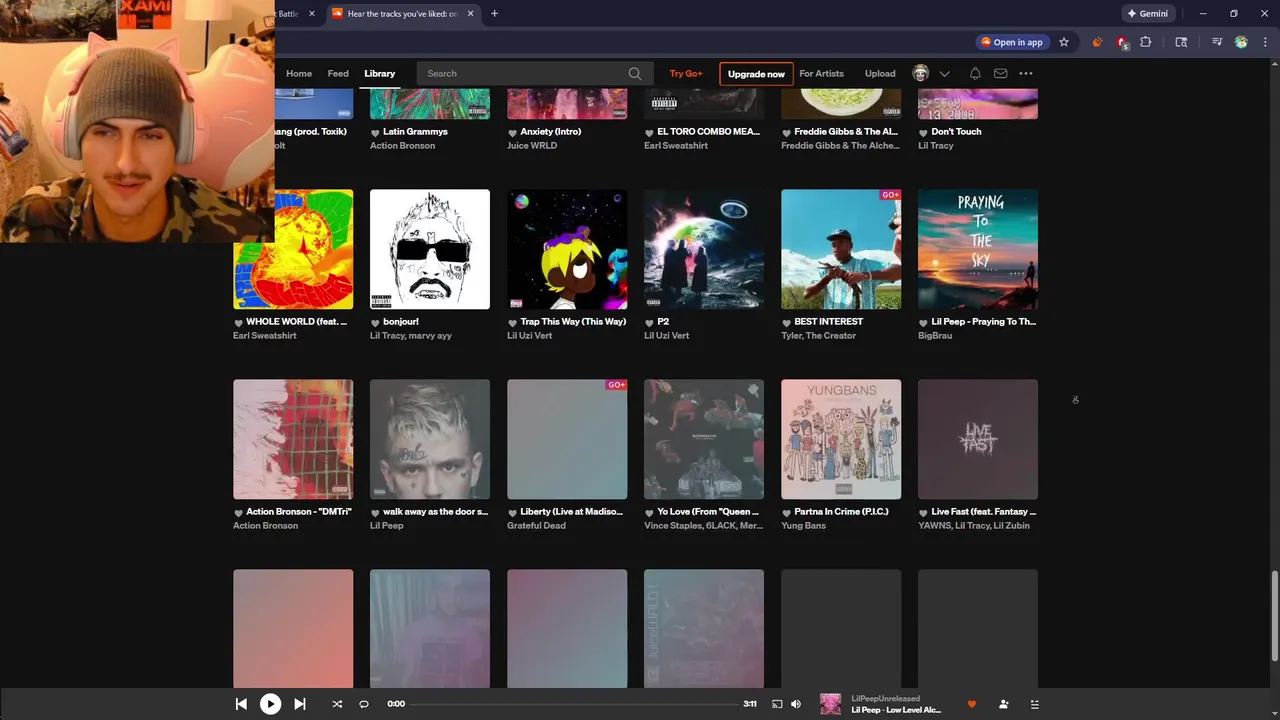Unlike the Trap This Way heart

512,323
